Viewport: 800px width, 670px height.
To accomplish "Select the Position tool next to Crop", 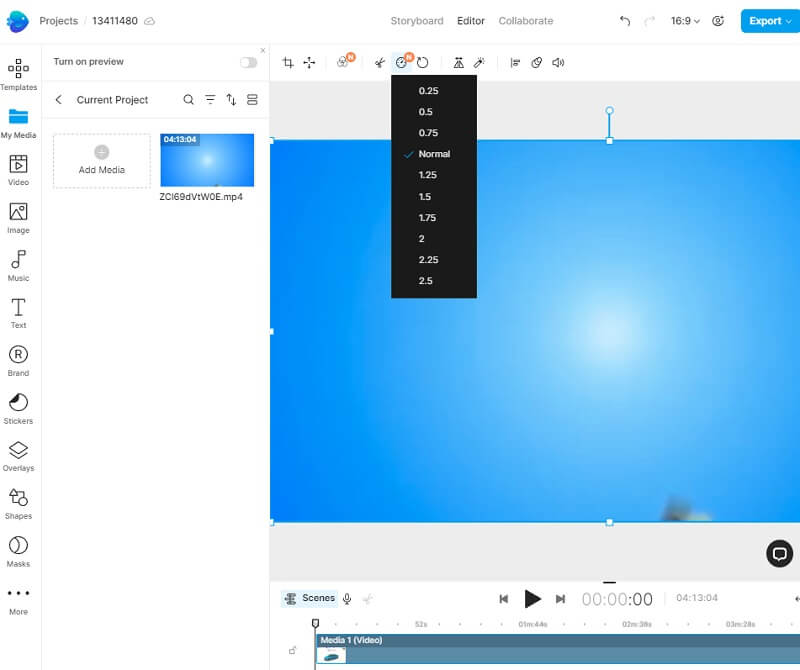I will tap(310, 62).
